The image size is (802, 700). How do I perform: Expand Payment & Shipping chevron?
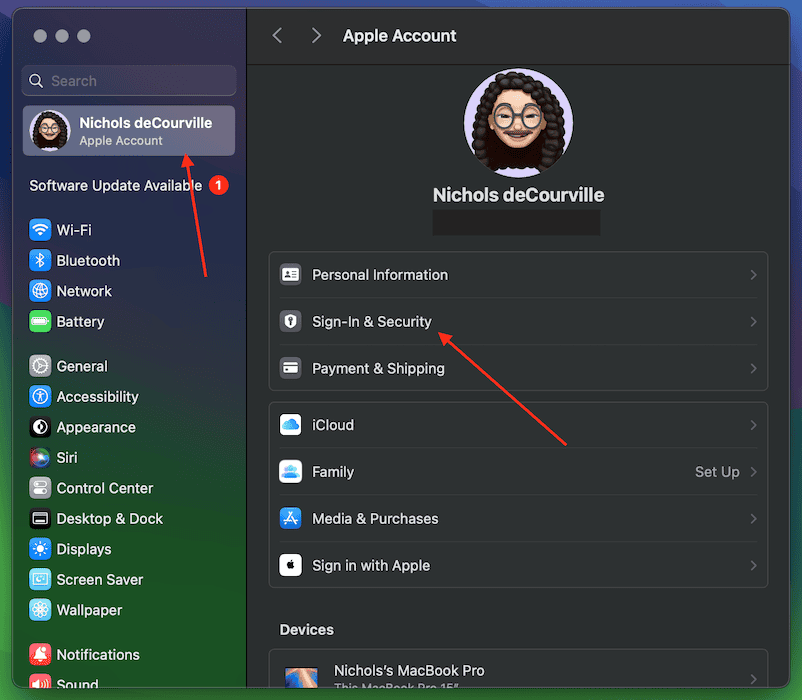point(753,369)
